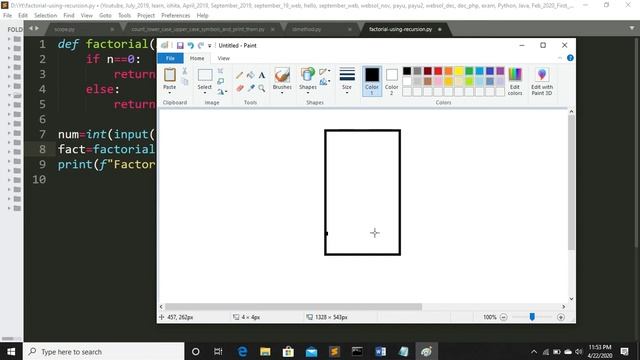Open the Rotate or flip dropdown
The image size is (640, 360).
click(x=222, y=92)
